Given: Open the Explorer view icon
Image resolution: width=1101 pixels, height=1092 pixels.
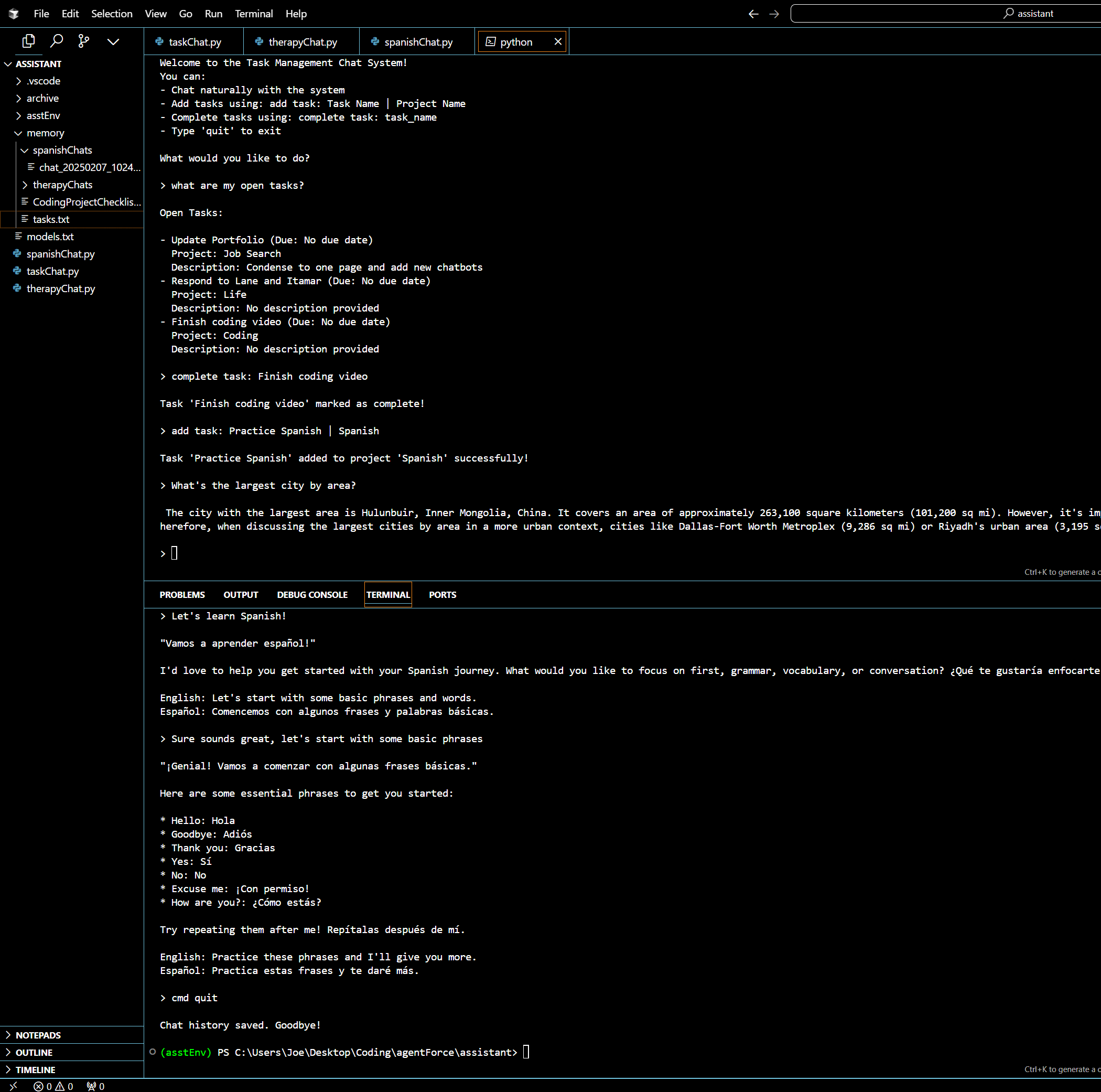Looking at the screenshot, I should [28, 41].
